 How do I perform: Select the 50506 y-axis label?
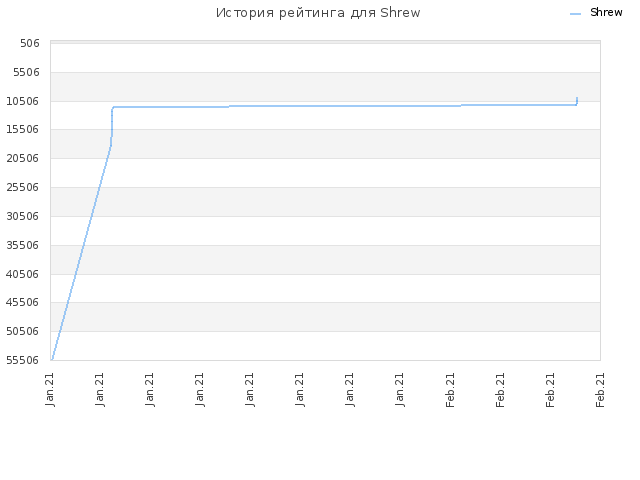click(x=23, y=331)
